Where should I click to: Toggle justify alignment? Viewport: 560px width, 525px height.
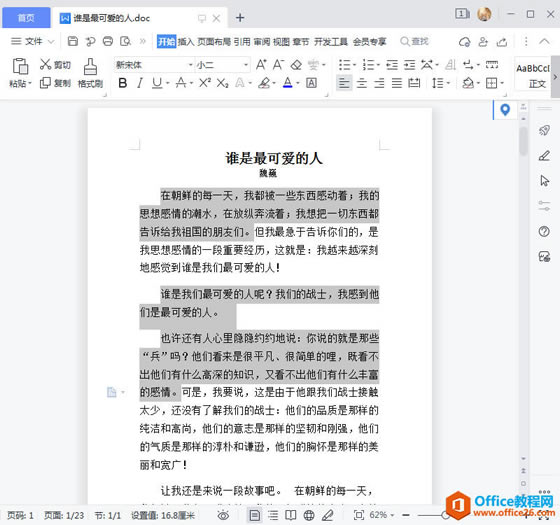(397, 83)
